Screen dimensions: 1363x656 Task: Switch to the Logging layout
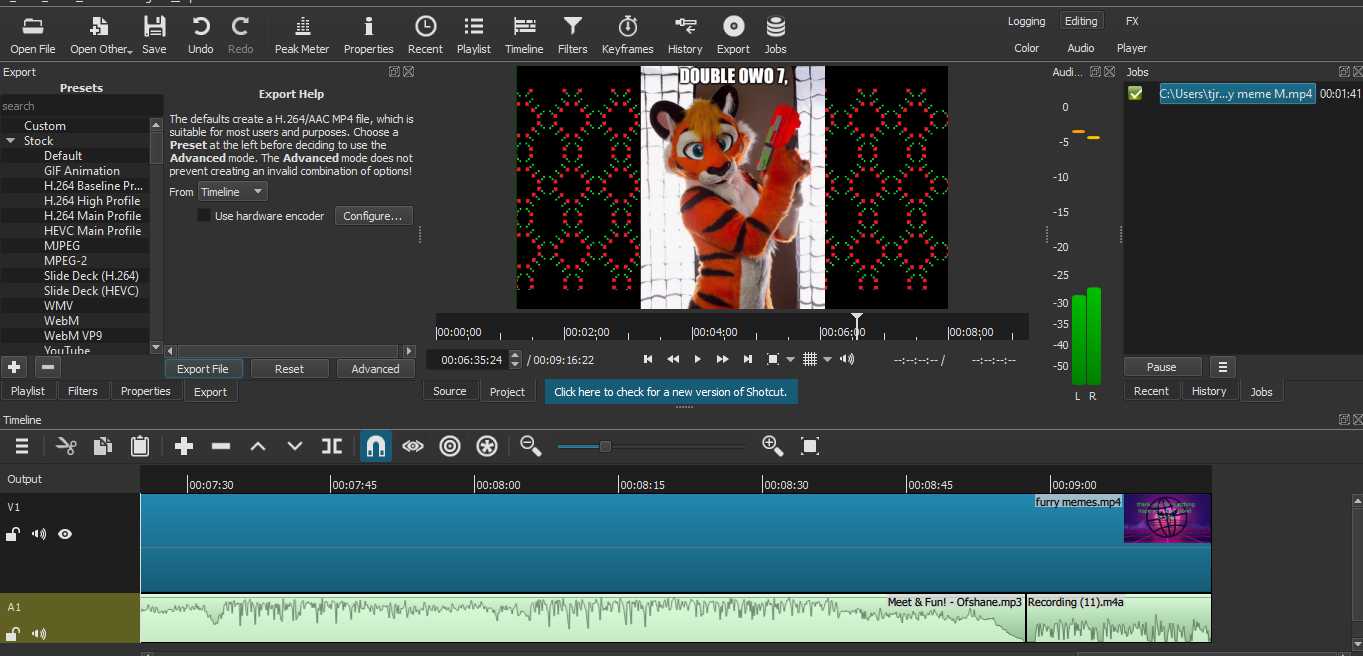pyautogui.click(x=1026, y=21)
